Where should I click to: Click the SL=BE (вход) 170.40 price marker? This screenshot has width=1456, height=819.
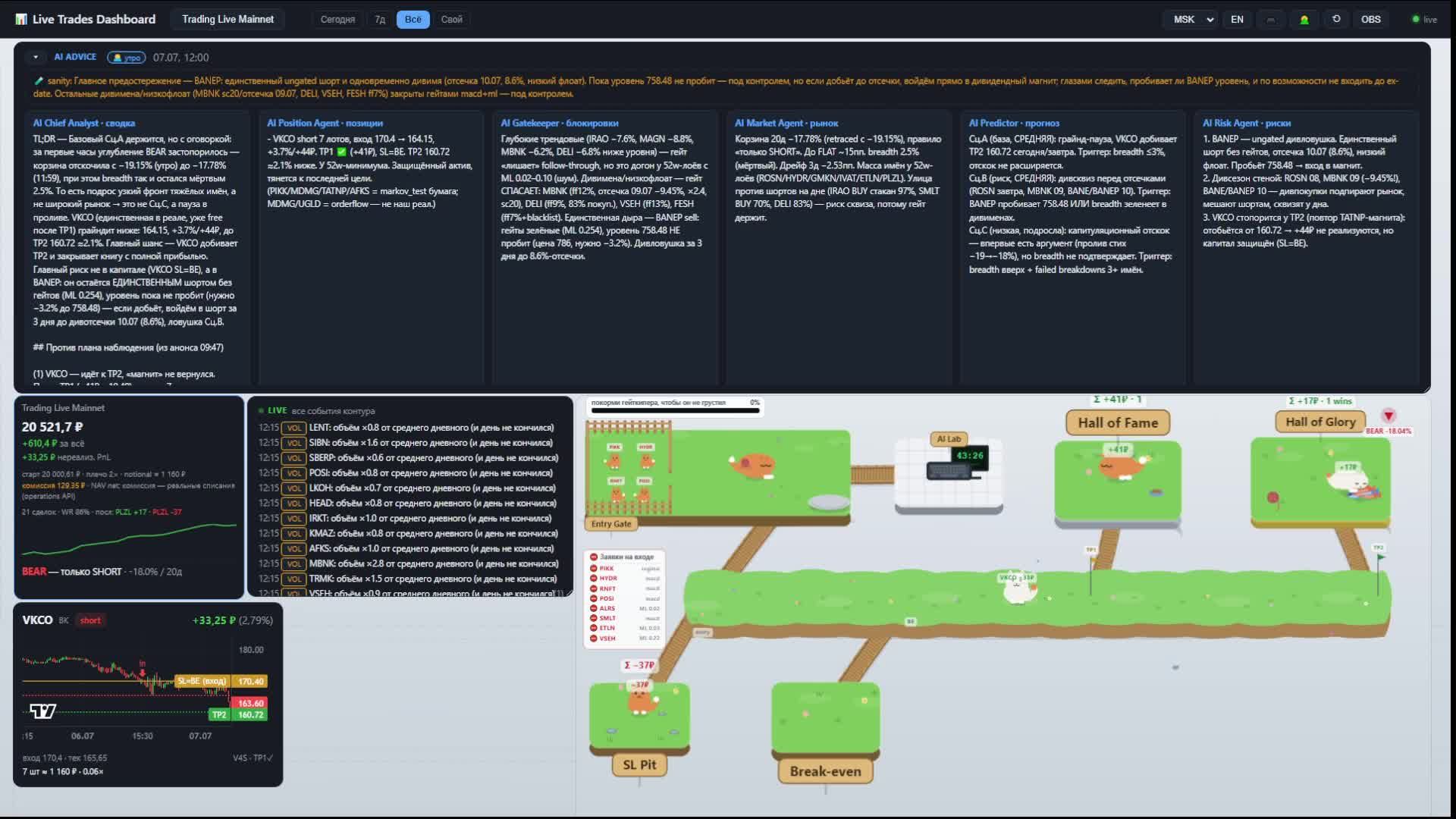click(221, 681)
